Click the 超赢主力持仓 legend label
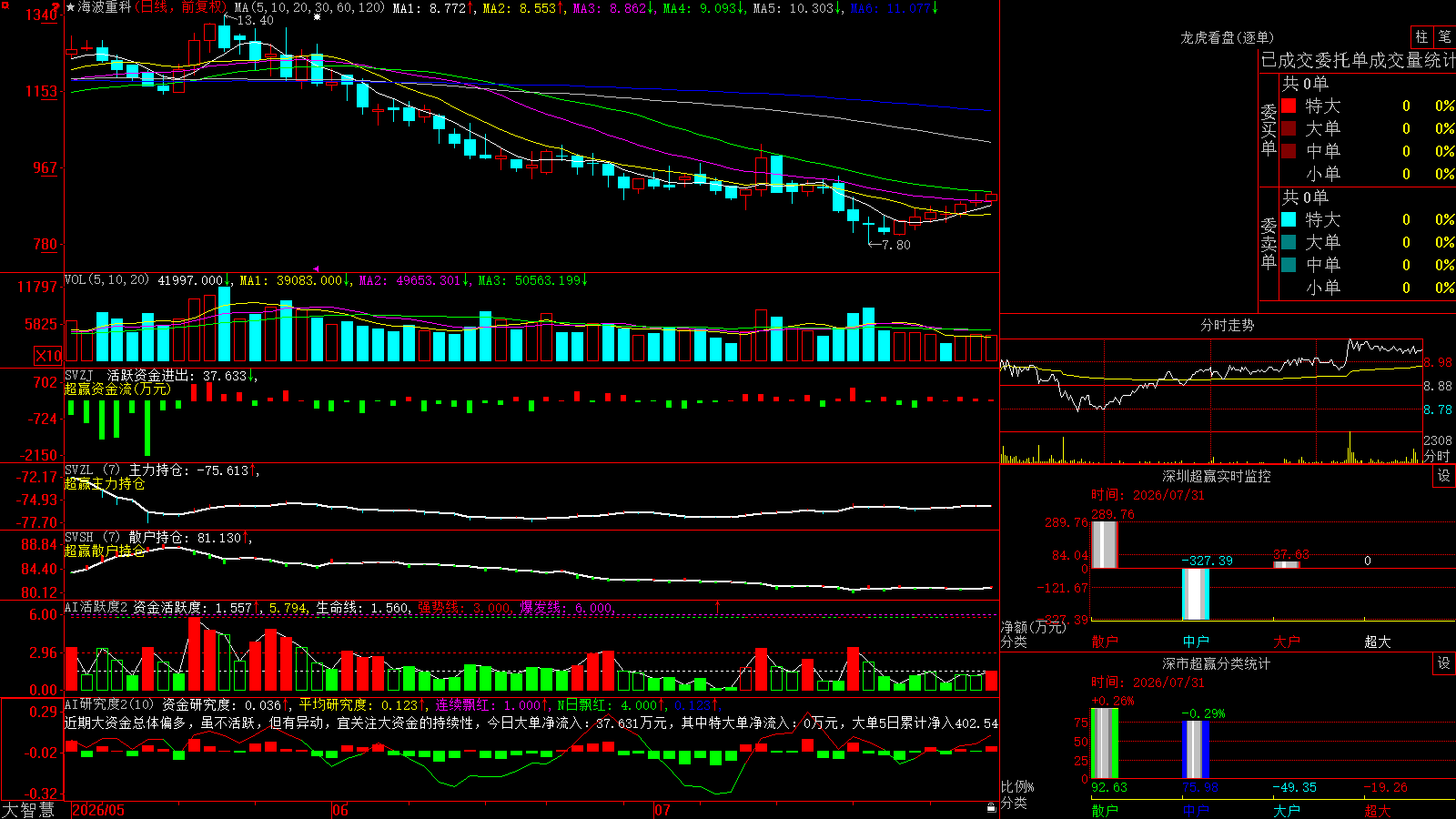 pos(105,484)
